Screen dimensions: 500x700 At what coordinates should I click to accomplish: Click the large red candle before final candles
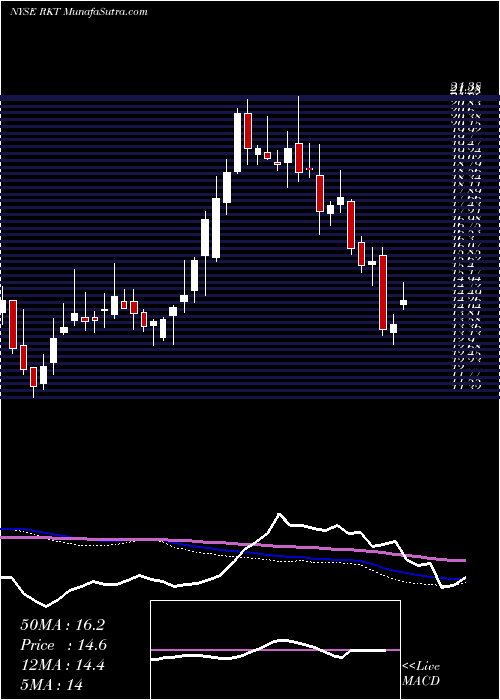click(383, 292)
